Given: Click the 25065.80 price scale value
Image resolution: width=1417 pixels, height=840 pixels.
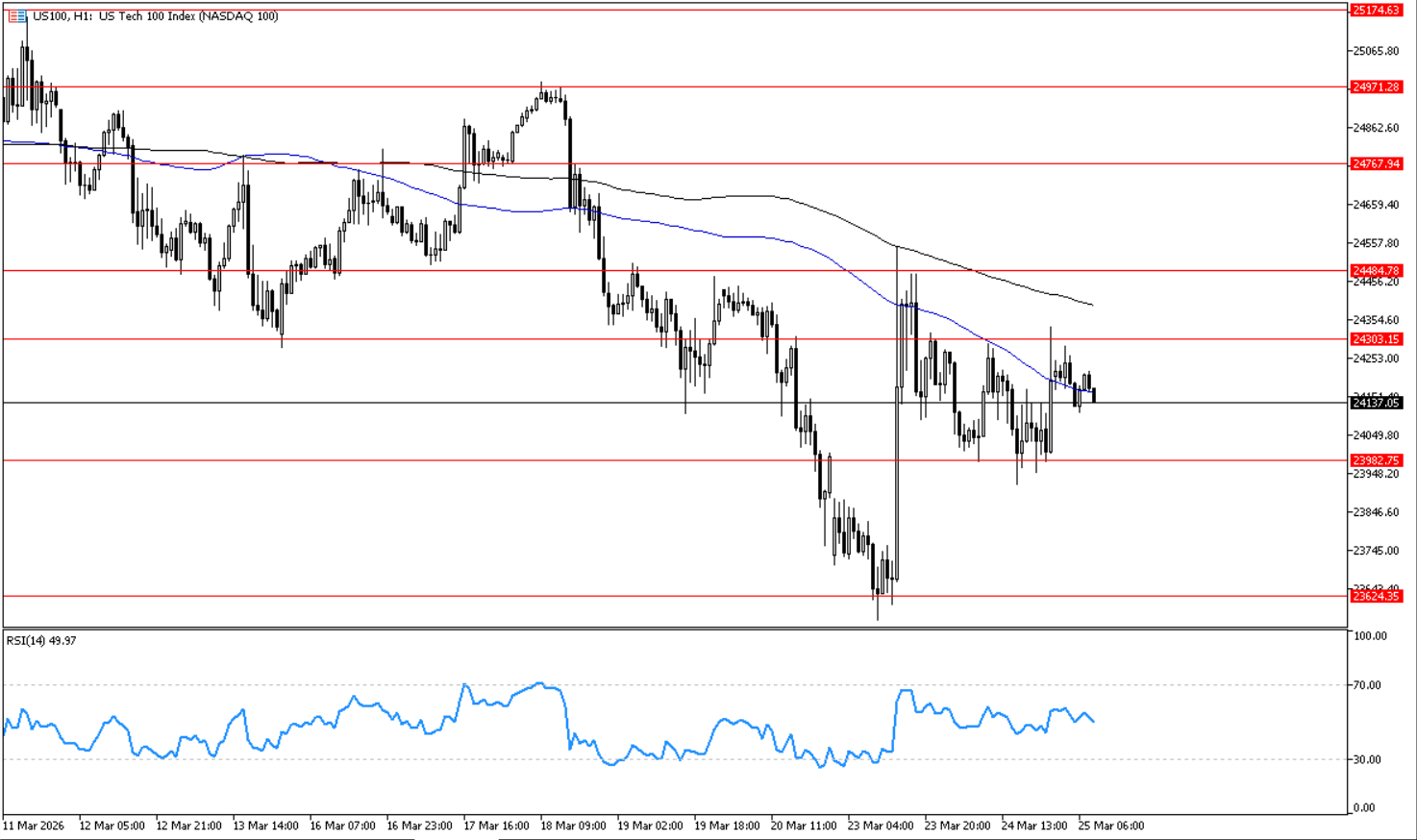Looking at the screenshot, I should 1375,51.
